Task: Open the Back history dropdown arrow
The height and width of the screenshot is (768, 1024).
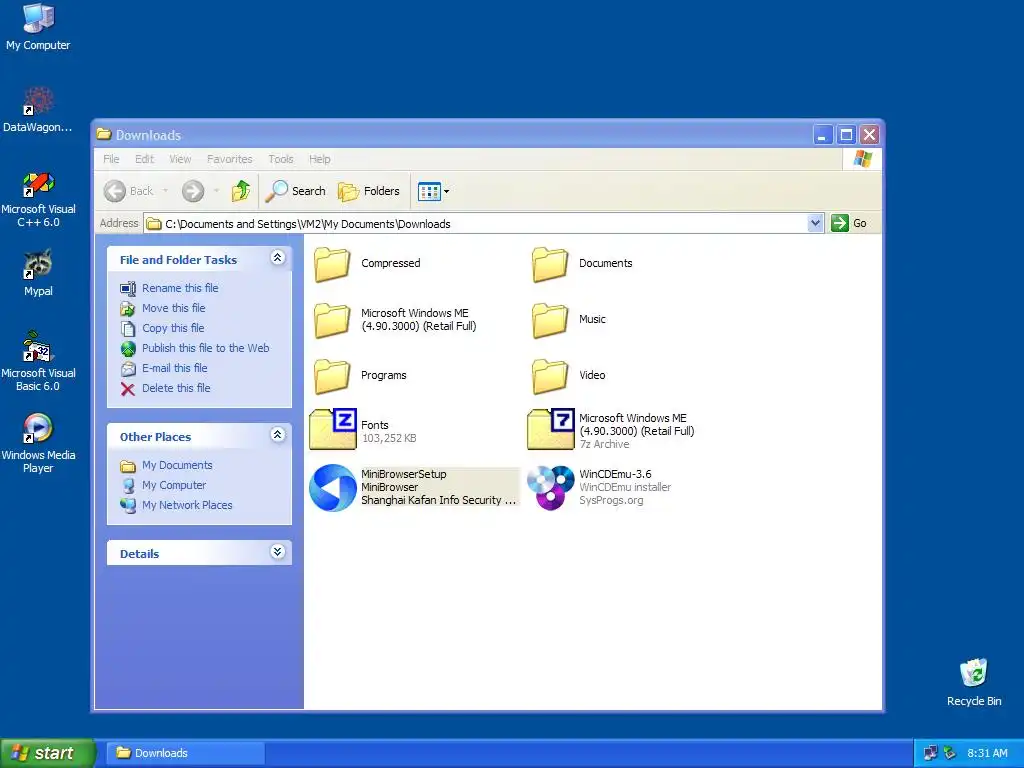Action: point(165,191)
